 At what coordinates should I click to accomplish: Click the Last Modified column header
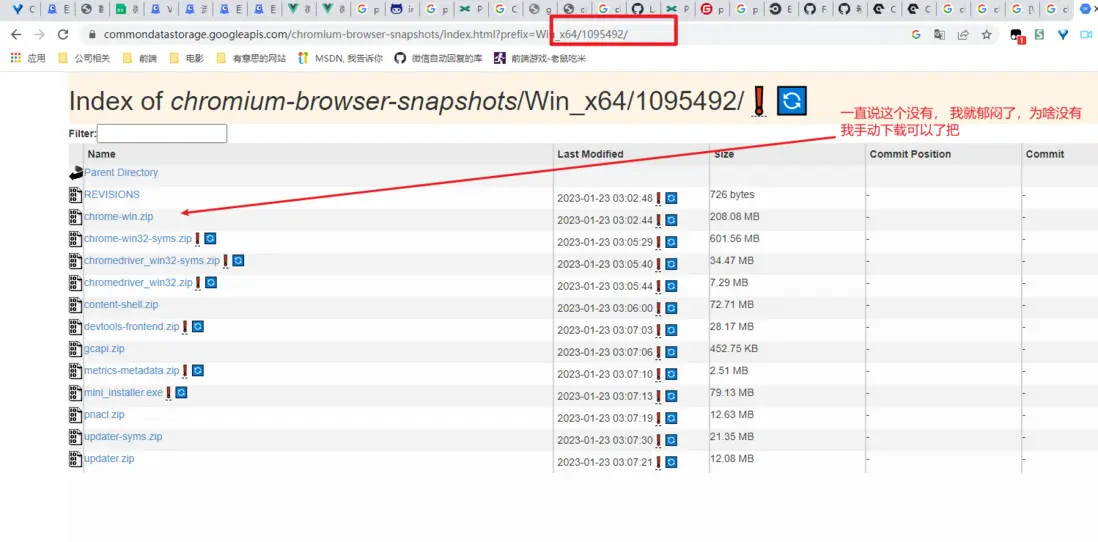(x=590, y=154)
